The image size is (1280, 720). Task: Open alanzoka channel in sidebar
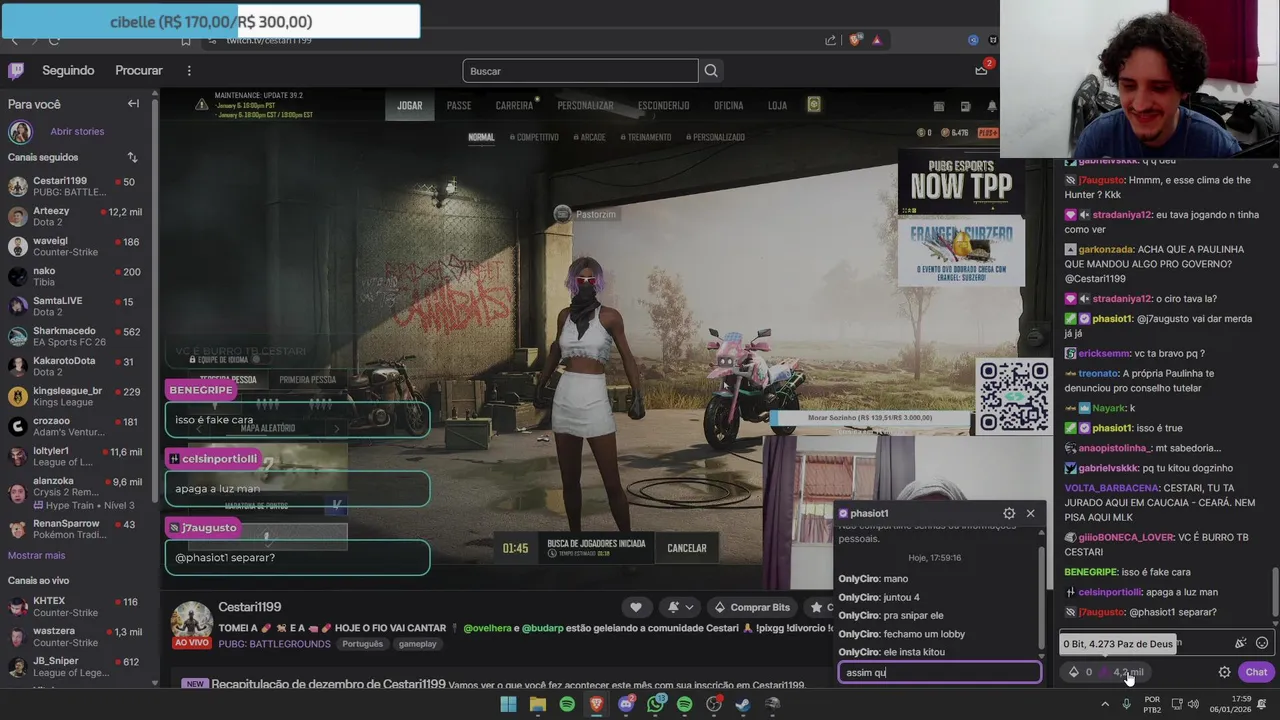pos(77,492)
